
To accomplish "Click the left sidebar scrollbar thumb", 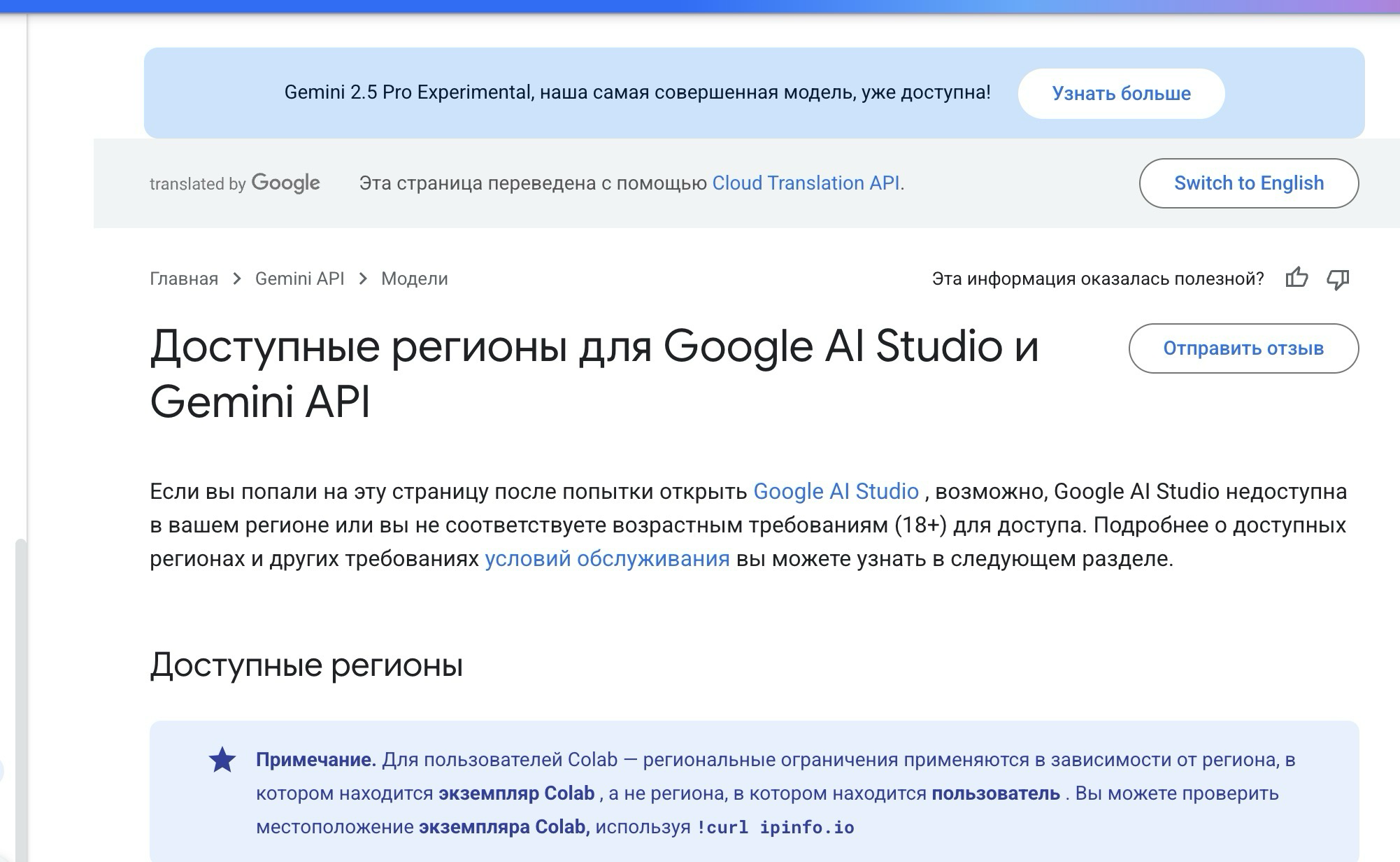I will (21, 700).
